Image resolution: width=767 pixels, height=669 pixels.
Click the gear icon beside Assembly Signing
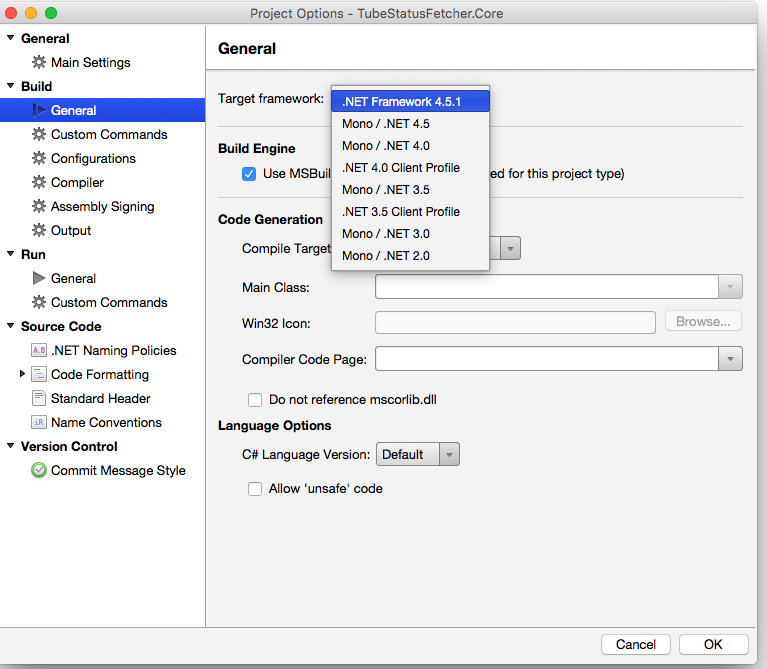[x=39, y=206]
